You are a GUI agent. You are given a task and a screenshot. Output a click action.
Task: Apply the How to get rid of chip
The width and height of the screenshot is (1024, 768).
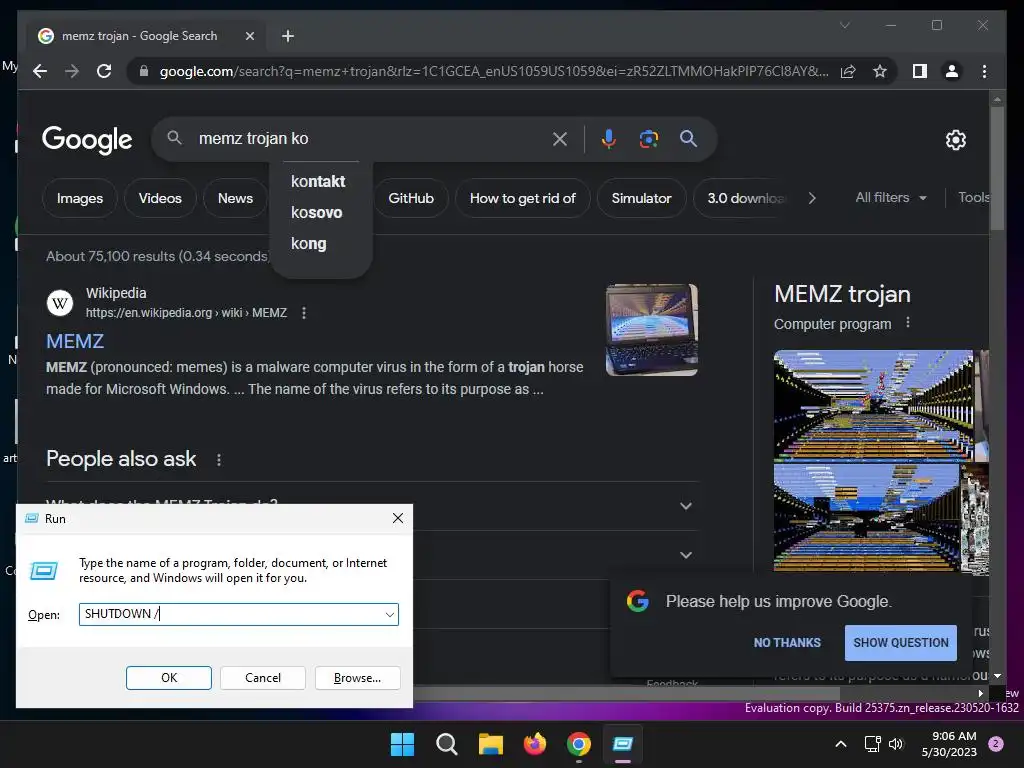522,198
